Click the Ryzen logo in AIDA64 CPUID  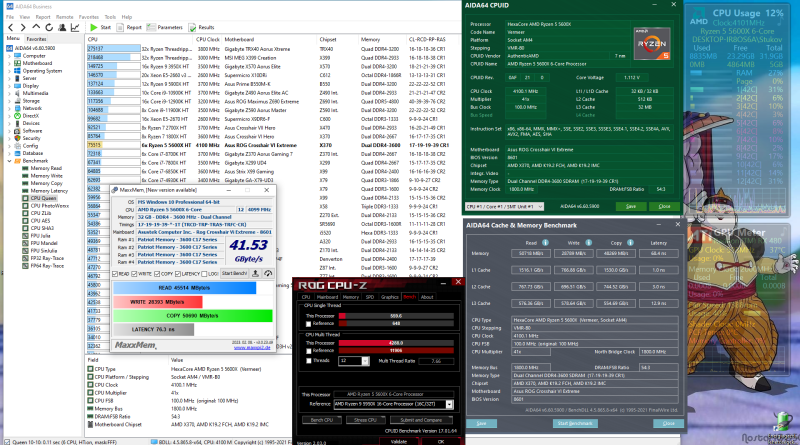point(652,43)
